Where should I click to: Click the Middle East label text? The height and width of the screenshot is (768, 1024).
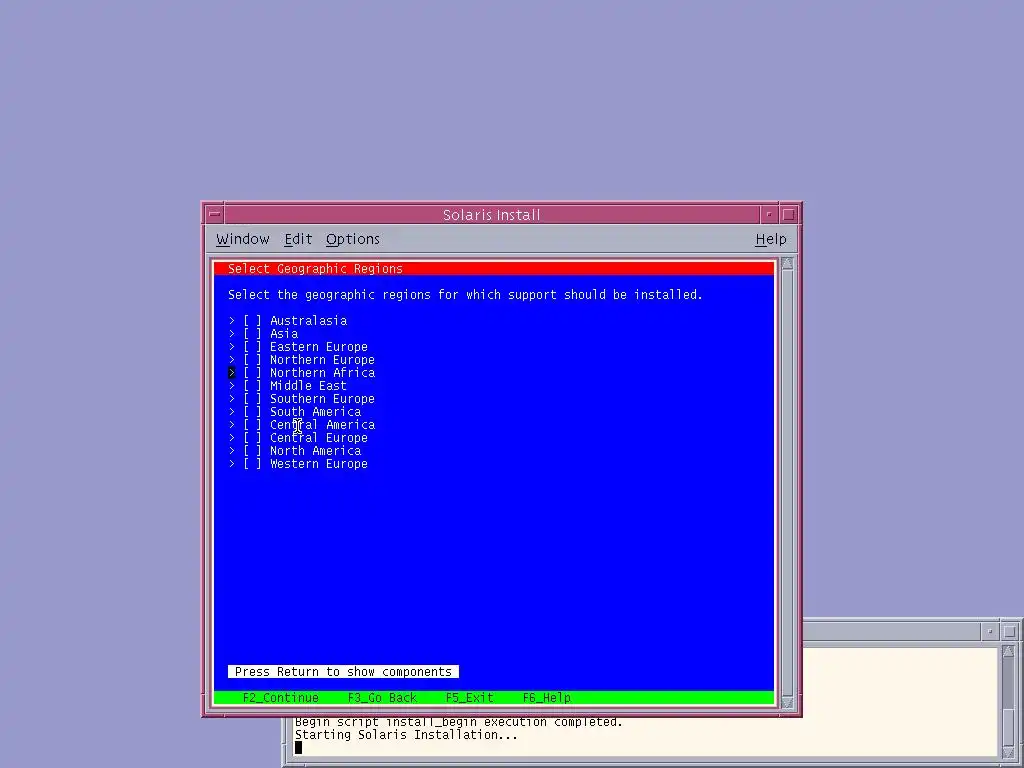coord(308,386)
